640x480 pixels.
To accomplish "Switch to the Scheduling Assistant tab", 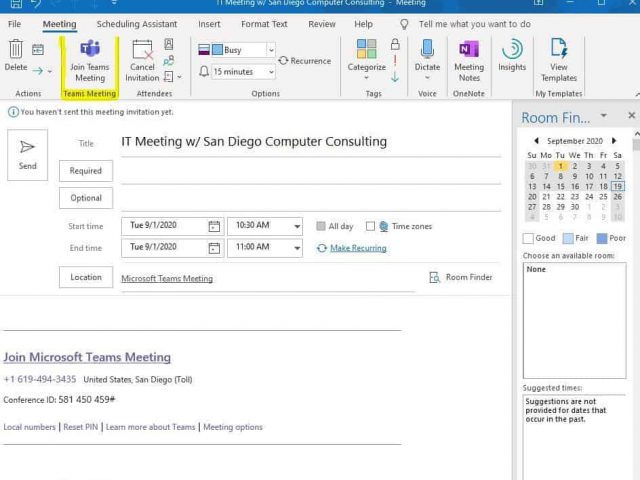I will (x=137, y=24).
